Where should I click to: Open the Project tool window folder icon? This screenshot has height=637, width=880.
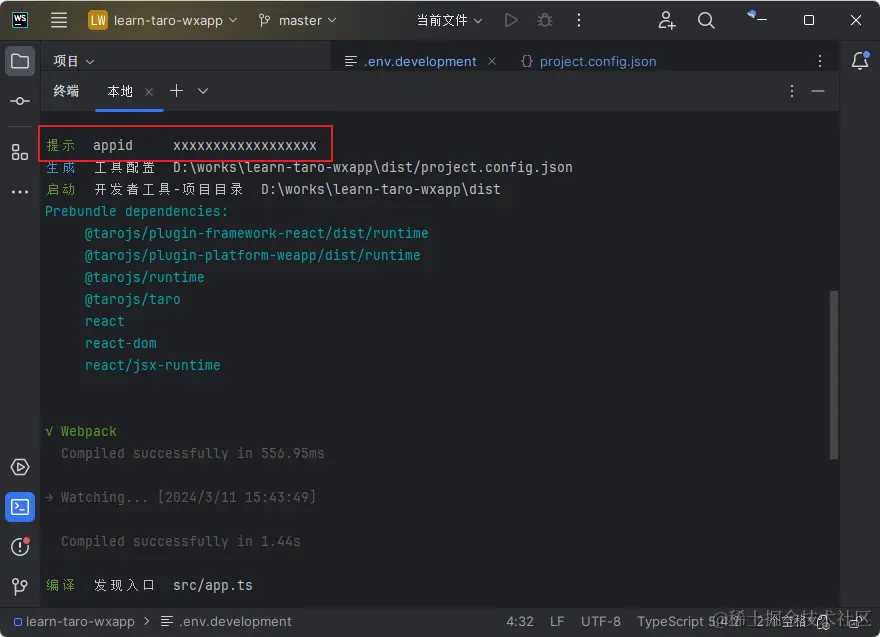point(20,61)
